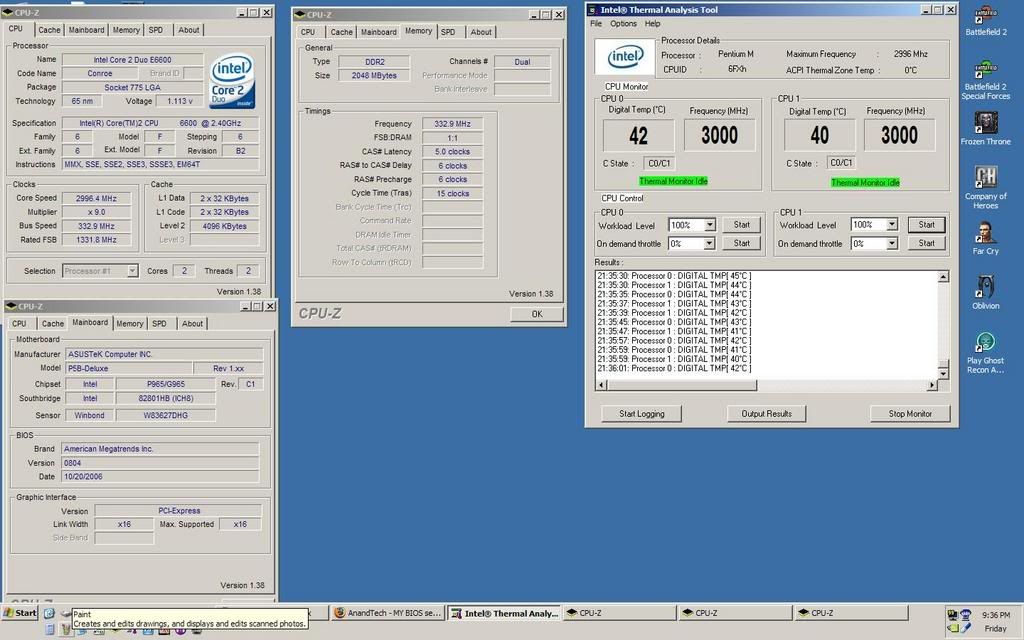This screenshot has height=640, width=1024.
Task: Click CAS# Latency value 5.0 clocks
Action: coord(453,152)
